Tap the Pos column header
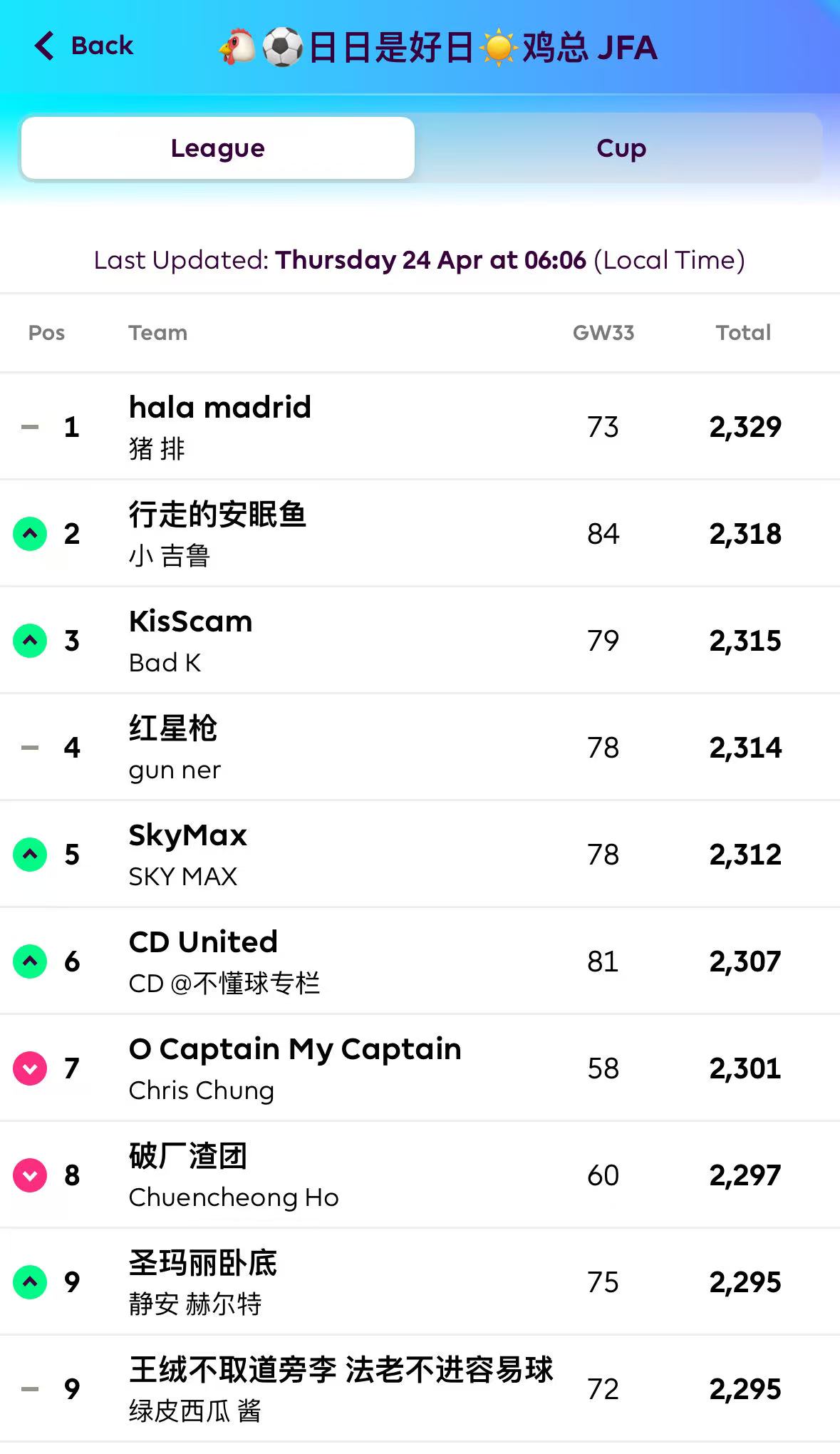 pos(46,333)
